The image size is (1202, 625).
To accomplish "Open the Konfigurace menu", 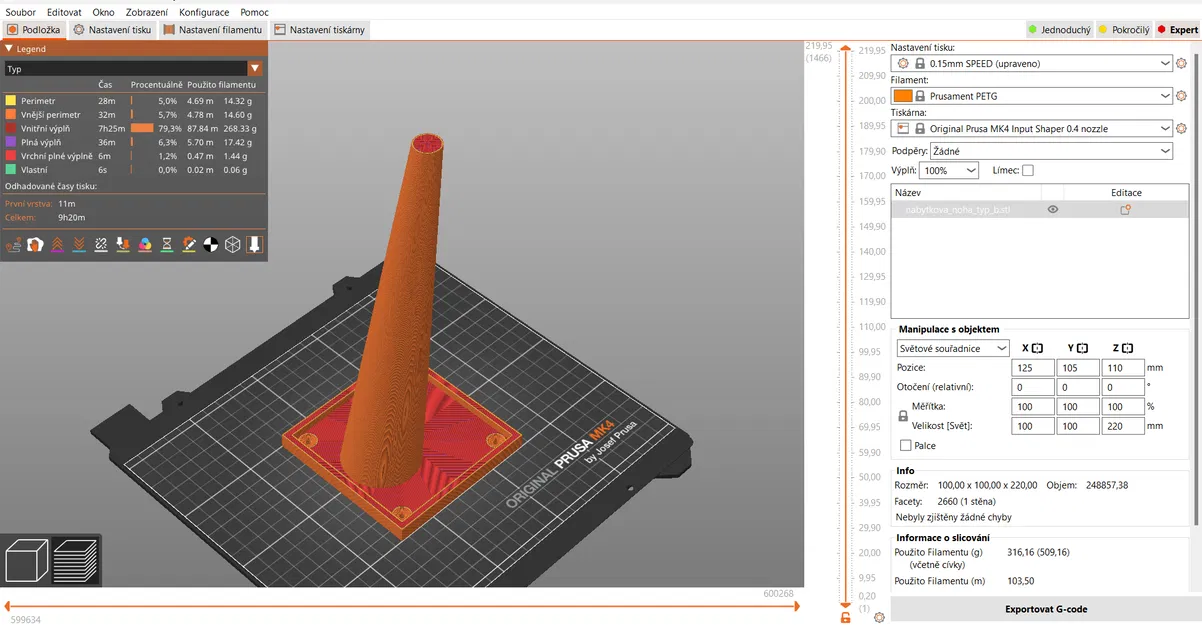I will coord(204,12).
